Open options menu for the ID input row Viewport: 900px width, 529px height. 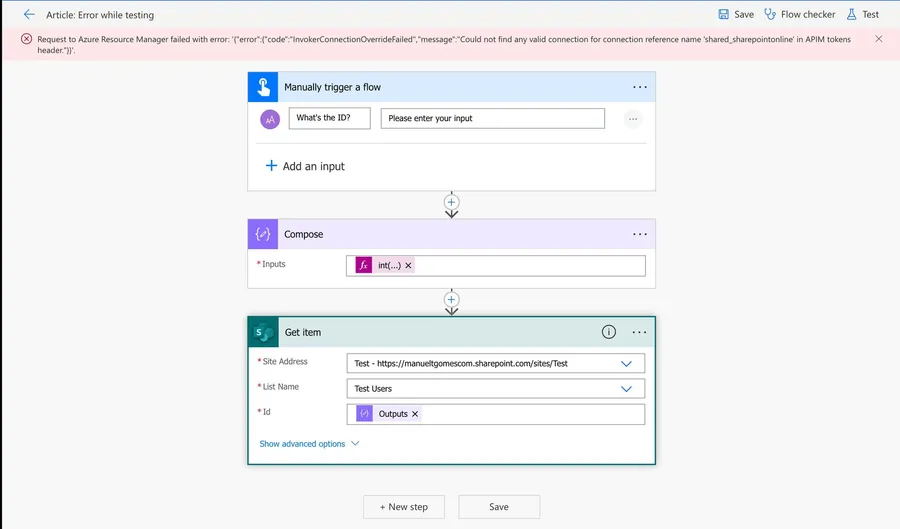click(x=632, y=119)
